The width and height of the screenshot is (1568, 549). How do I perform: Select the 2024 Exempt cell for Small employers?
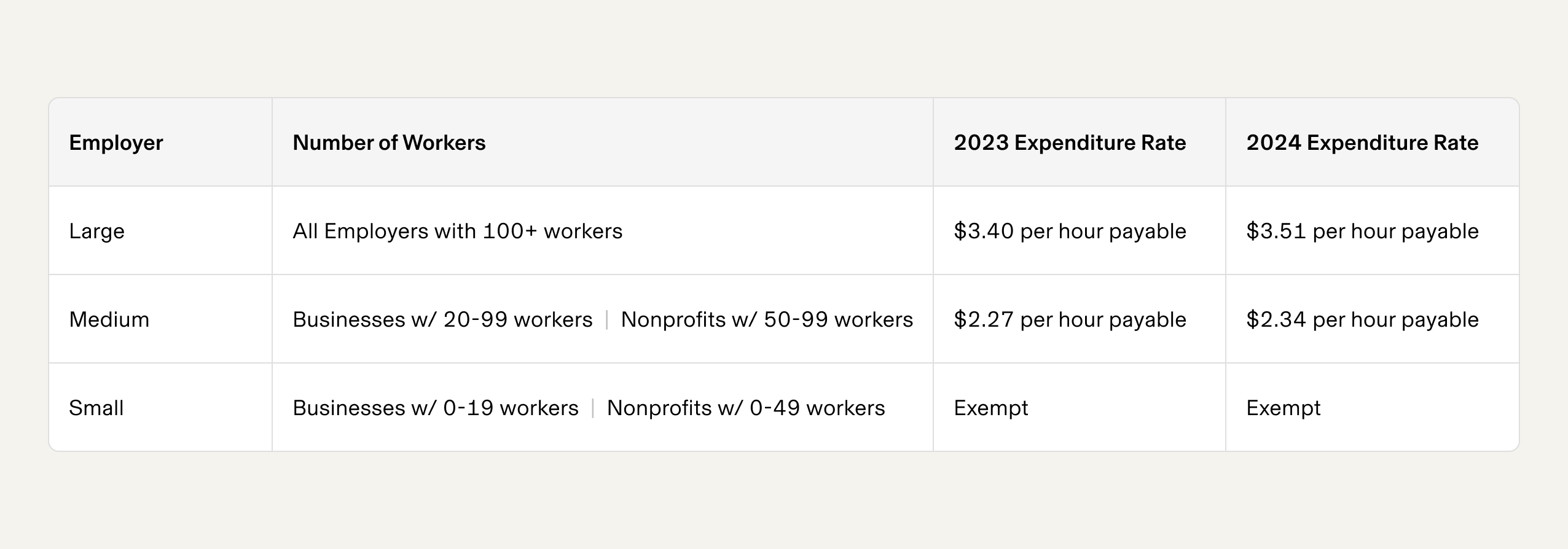[1283, 408]
